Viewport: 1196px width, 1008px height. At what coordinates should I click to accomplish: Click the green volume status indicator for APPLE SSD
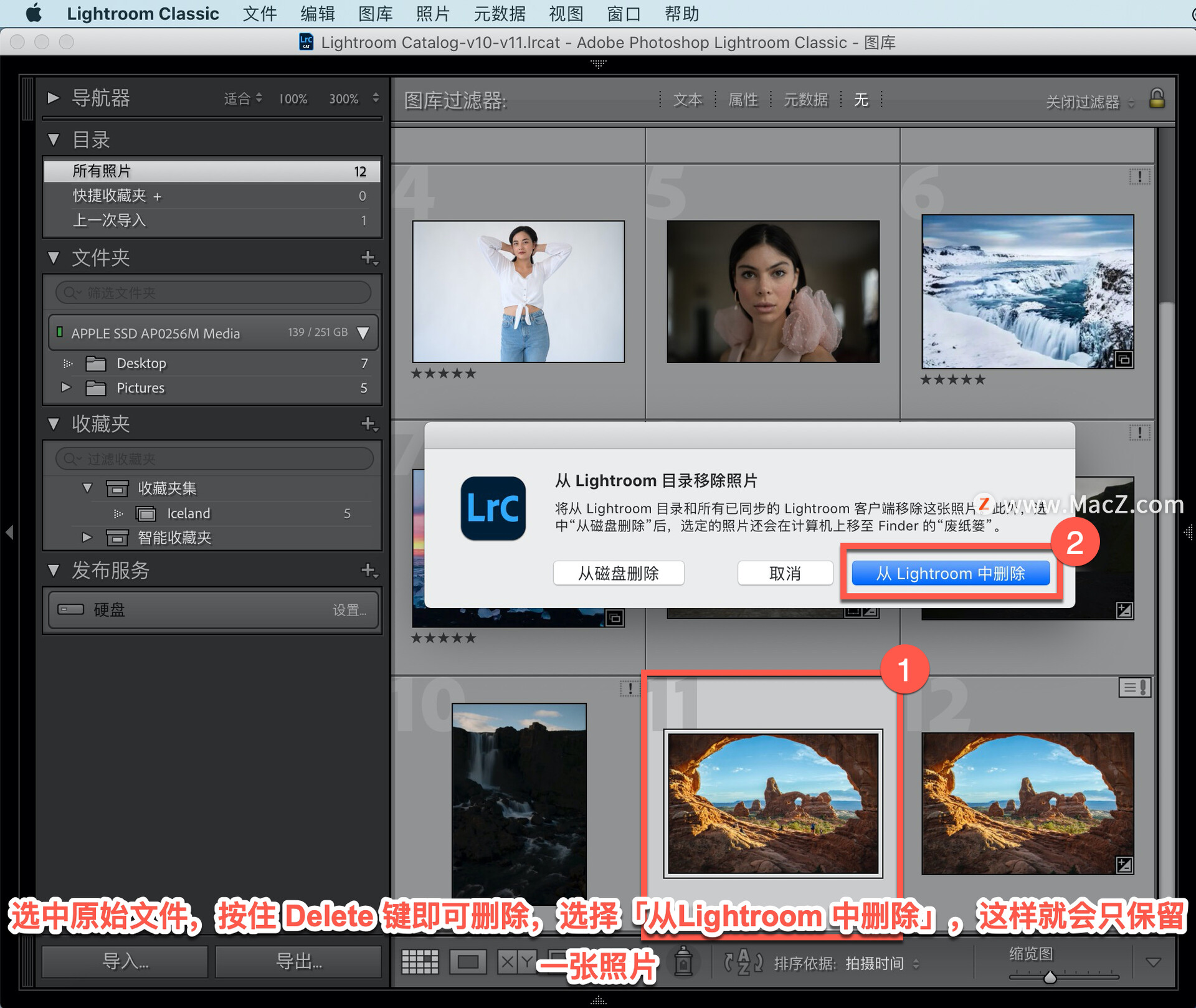click(59, 332)
